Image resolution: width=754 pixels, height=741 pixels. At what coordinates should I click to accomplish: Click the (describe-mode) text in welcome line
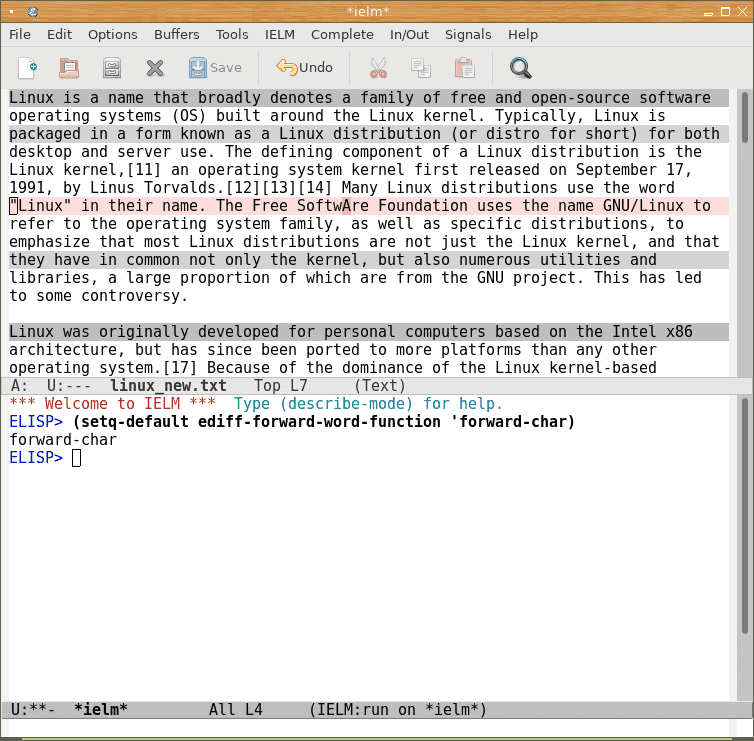point(346,404)
